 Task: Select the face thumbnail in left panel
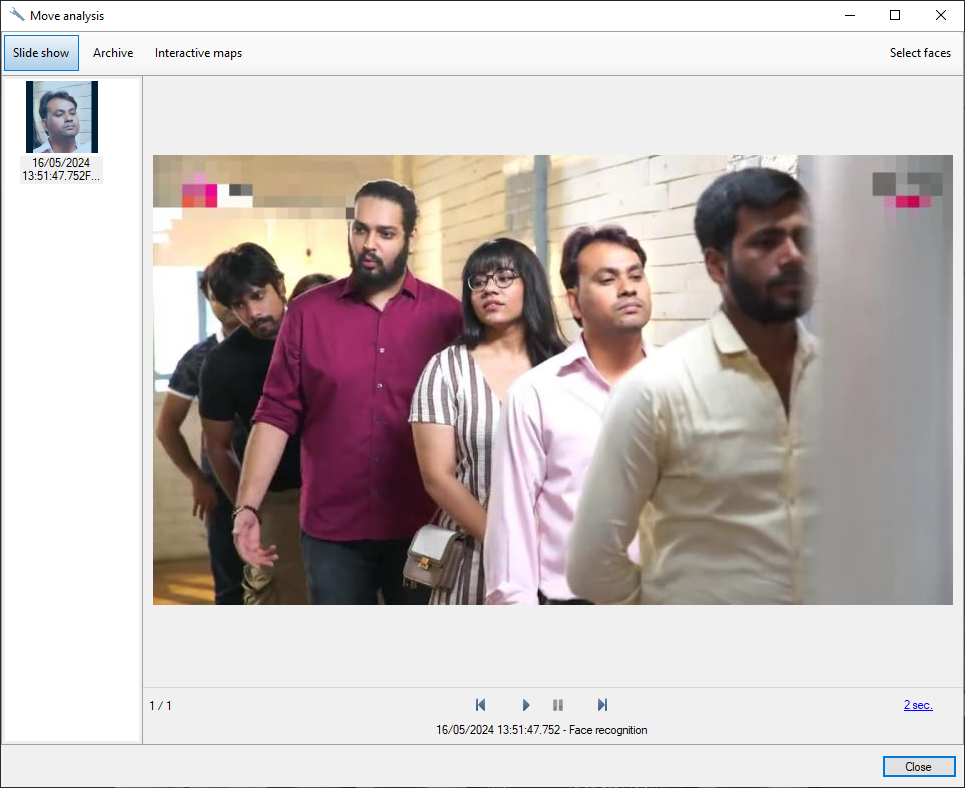[x=62, y=117]
